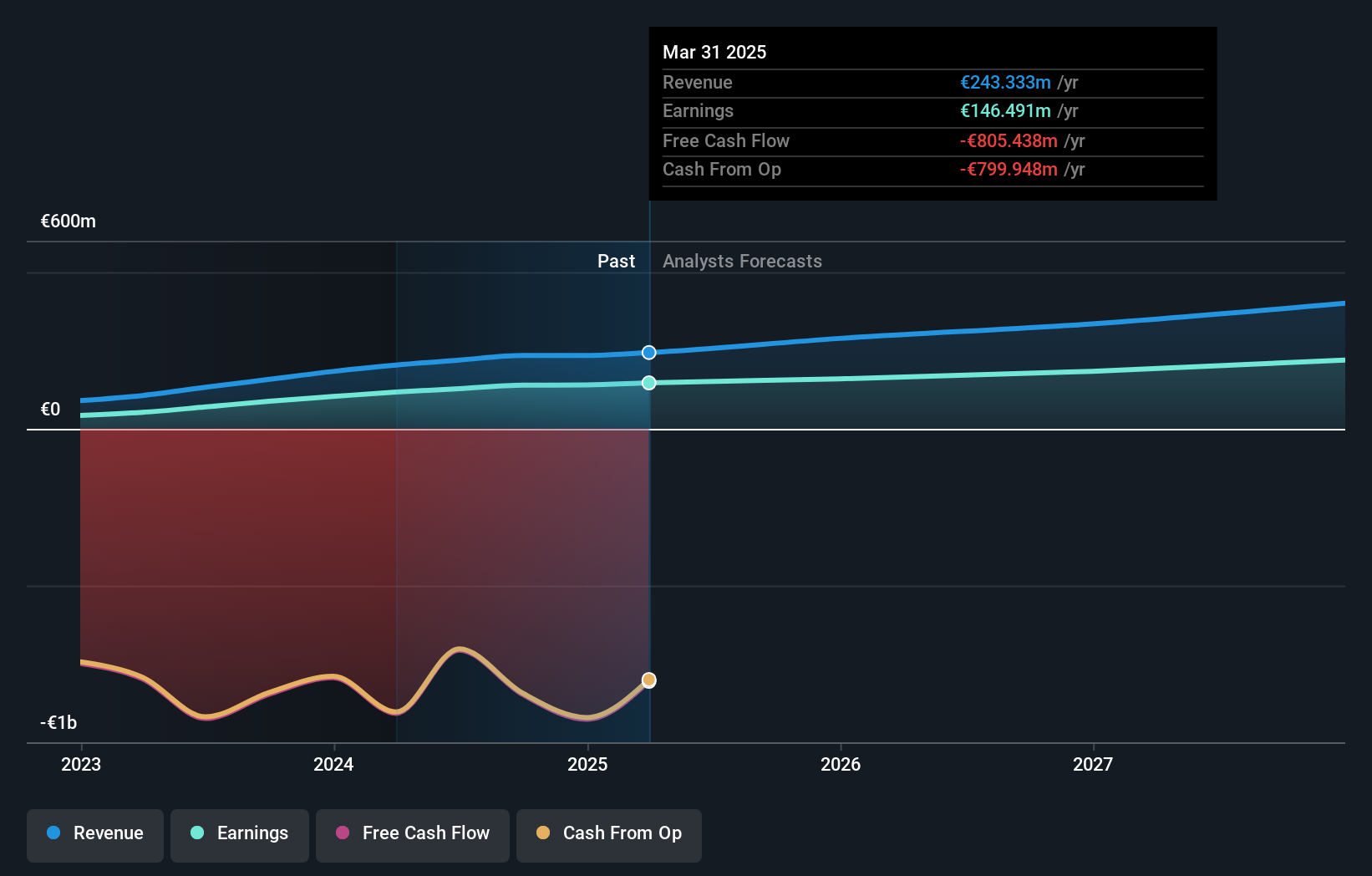Click the orange Cash From Op dot
This screenshot has height=876, width=1372.
tap(543, 833)
